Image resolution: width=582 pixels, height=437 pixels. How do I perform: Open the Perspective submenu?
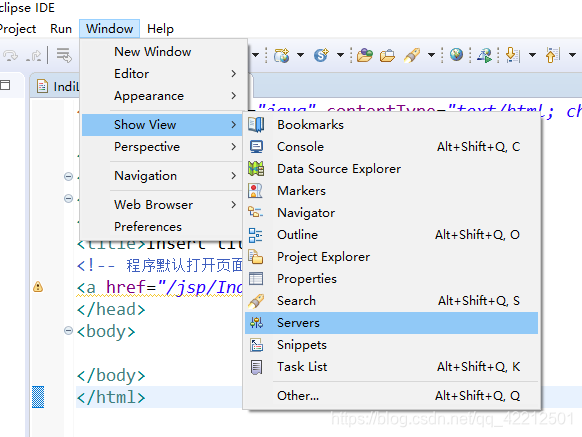[163, 147]
